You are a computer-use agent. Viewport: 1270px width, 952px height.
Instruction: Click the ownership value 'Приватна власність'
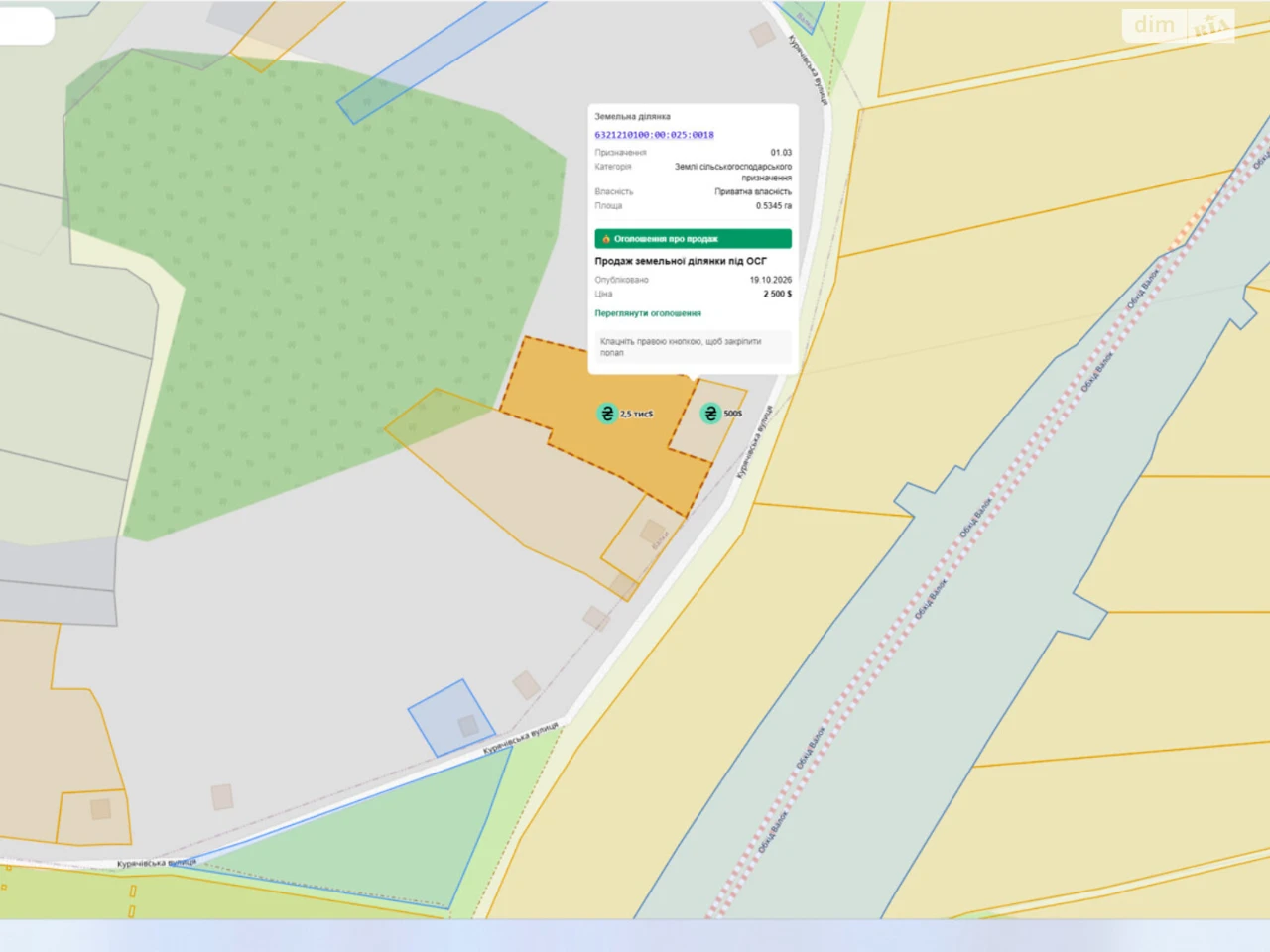(753, 192)
